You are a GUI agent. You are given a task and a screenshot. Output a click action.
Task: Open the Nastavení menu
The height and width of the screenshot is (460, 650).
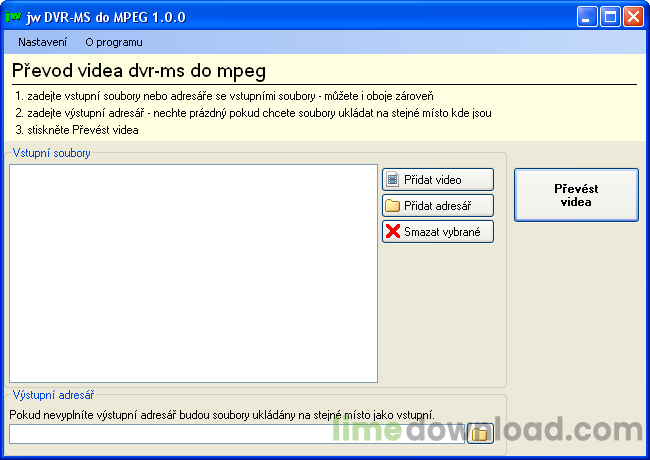pyautogui.click(x=43, y=42)
